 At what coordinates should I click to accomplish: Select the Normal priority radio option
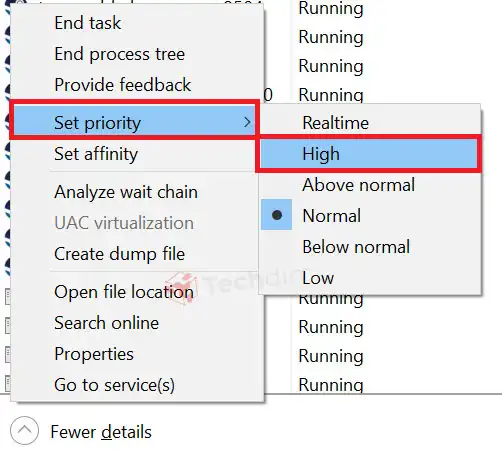click(x=370, y=215)
